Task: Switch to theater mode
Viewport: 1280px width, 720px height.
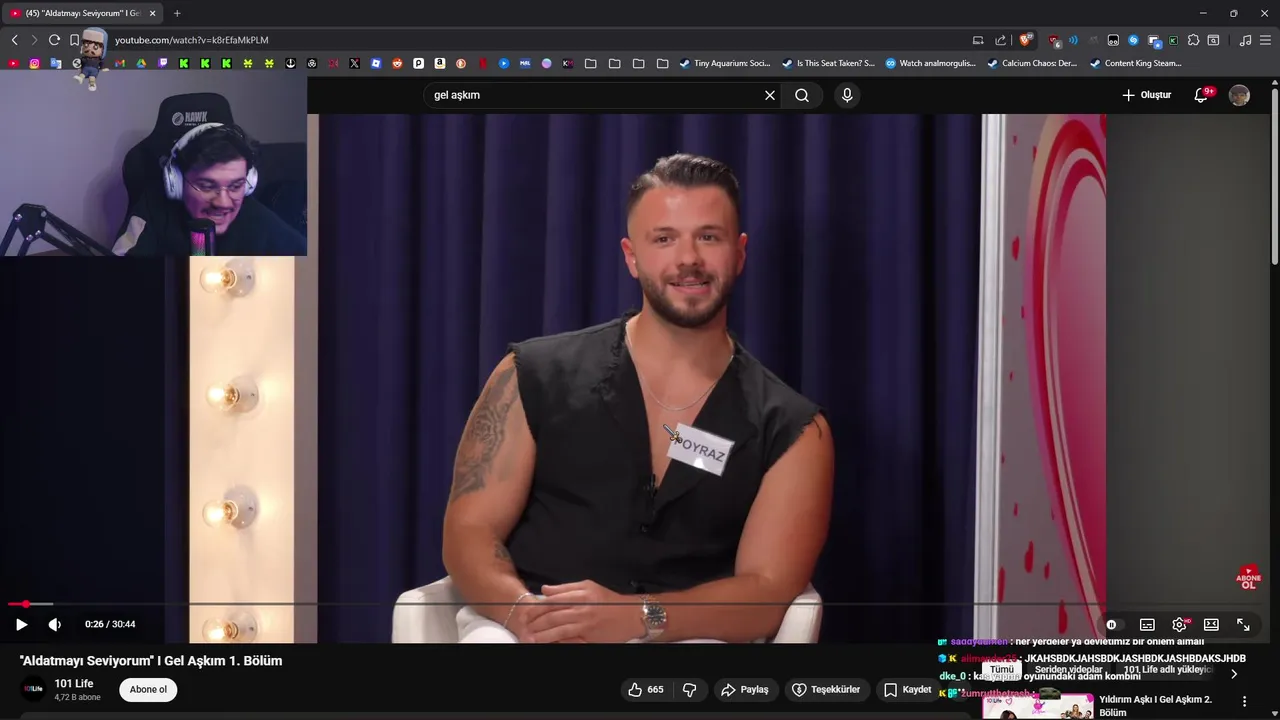Action: [x=1211, y=624]
